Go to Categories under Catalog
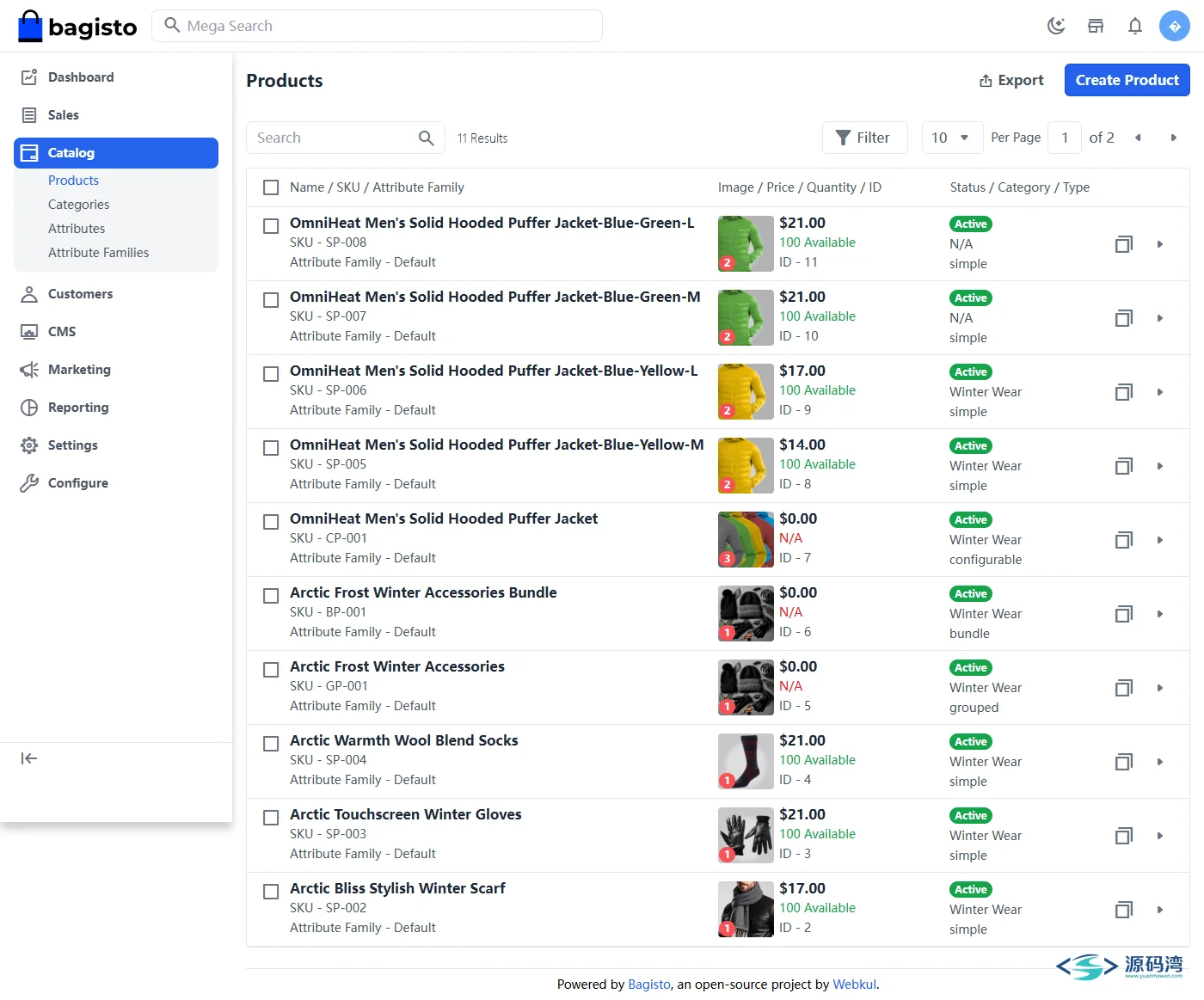Image resolution: width=1204 pixels, height=1000 pixels. pos(79,205)
